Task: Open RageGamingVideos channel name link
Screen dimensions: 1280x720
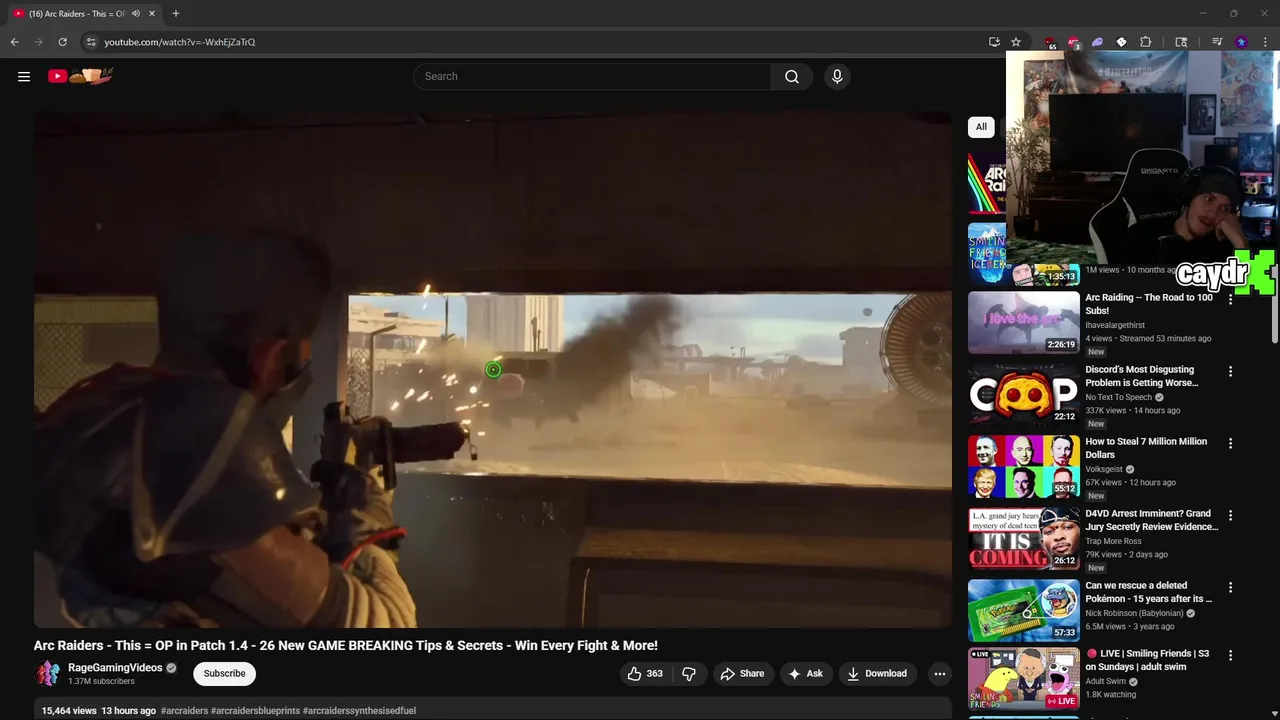Action: point(115,668)
